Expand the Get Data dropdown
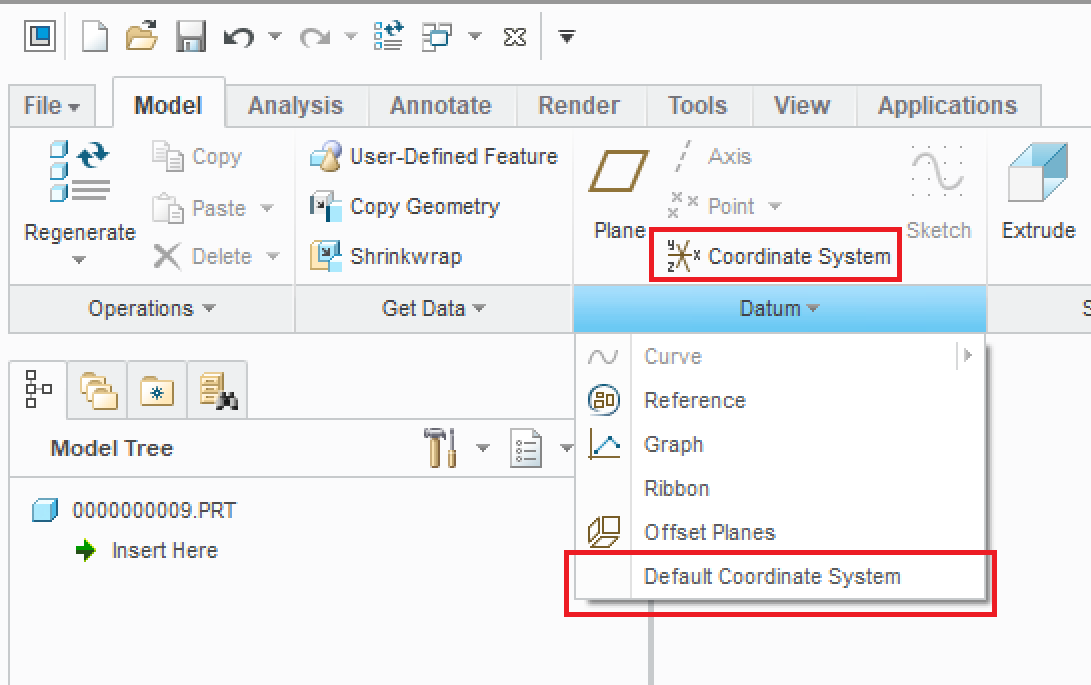This screenshot has width=1091, height=685. (x=432, y=309)
